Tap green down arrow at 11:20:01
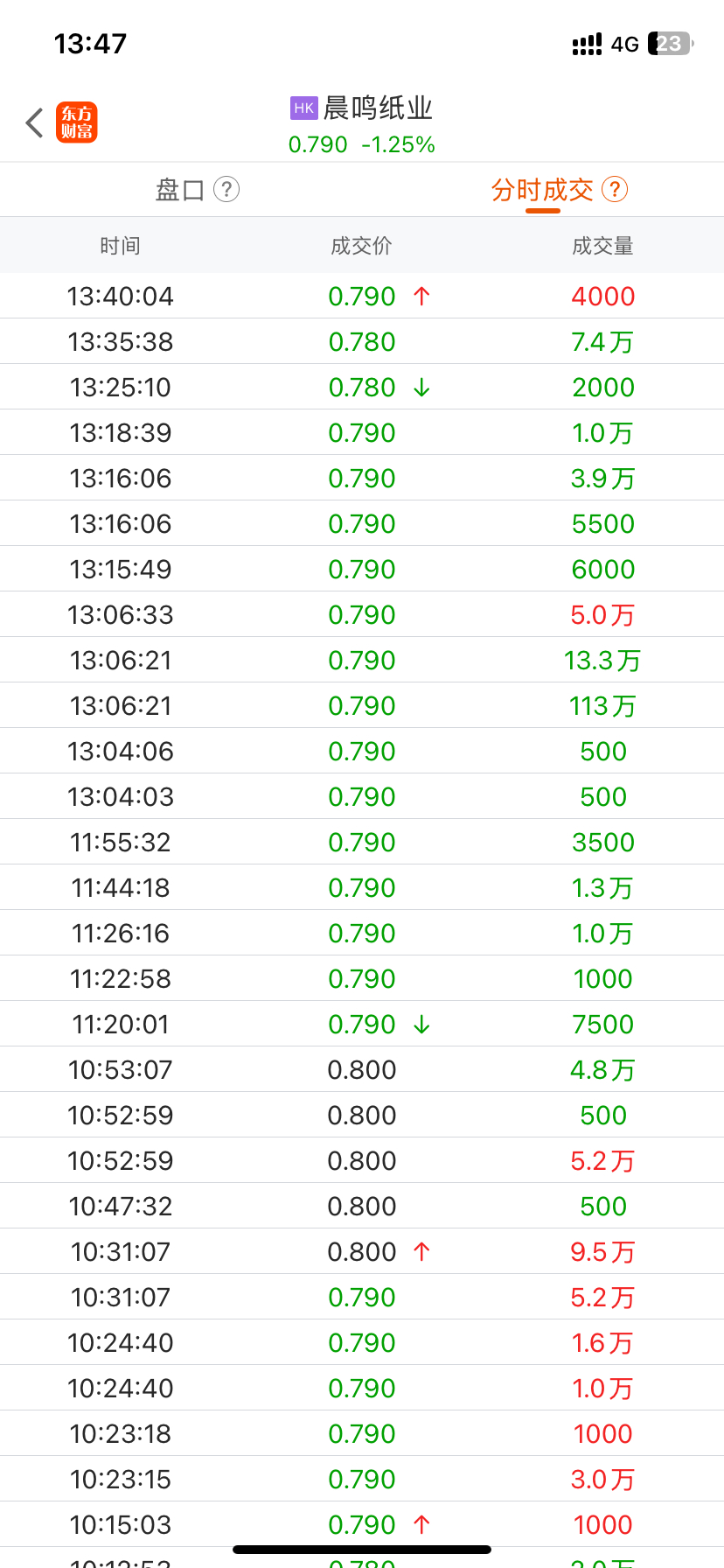The image size is (724, 1568). click(x=421, y=1025)
